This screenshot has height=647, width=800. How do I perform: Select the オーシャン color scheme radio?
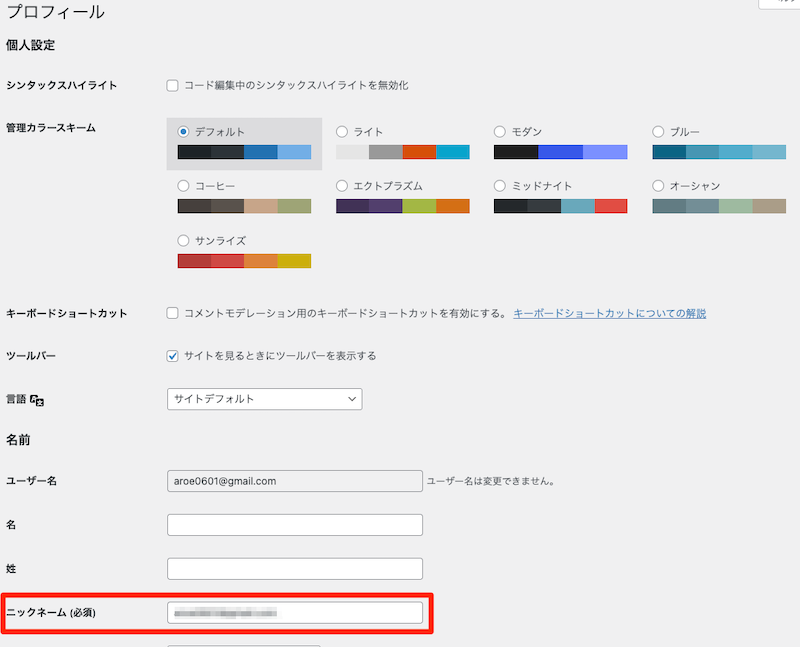659,186
